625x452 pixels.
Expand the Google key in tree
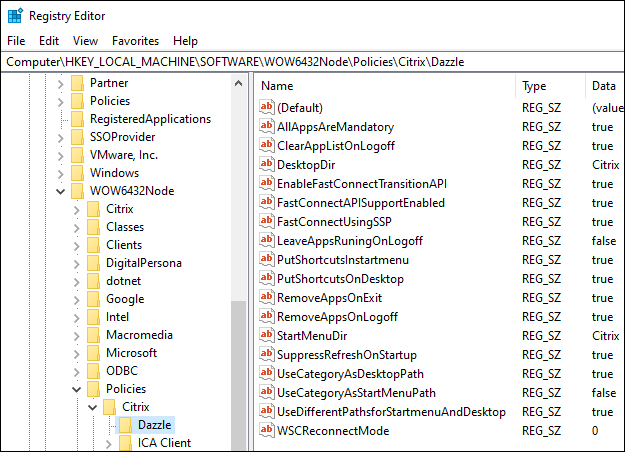(x=78, y=299)
